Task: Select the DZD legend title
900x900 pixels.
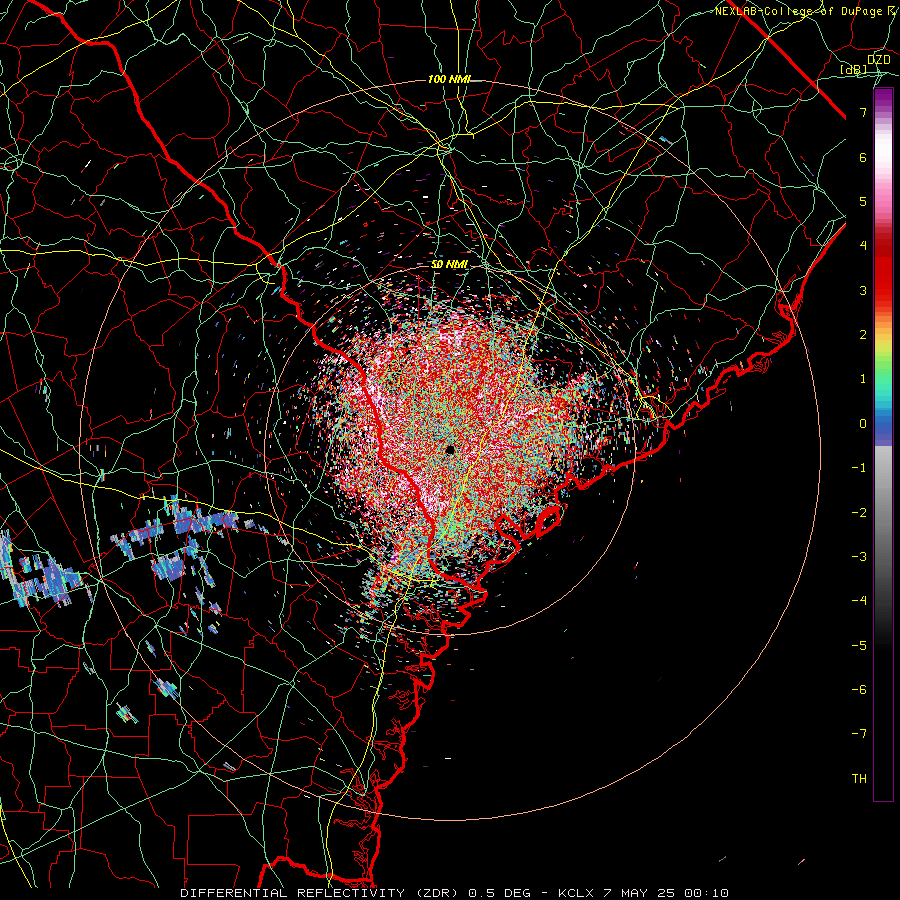Action: click(x=878, y=60)
